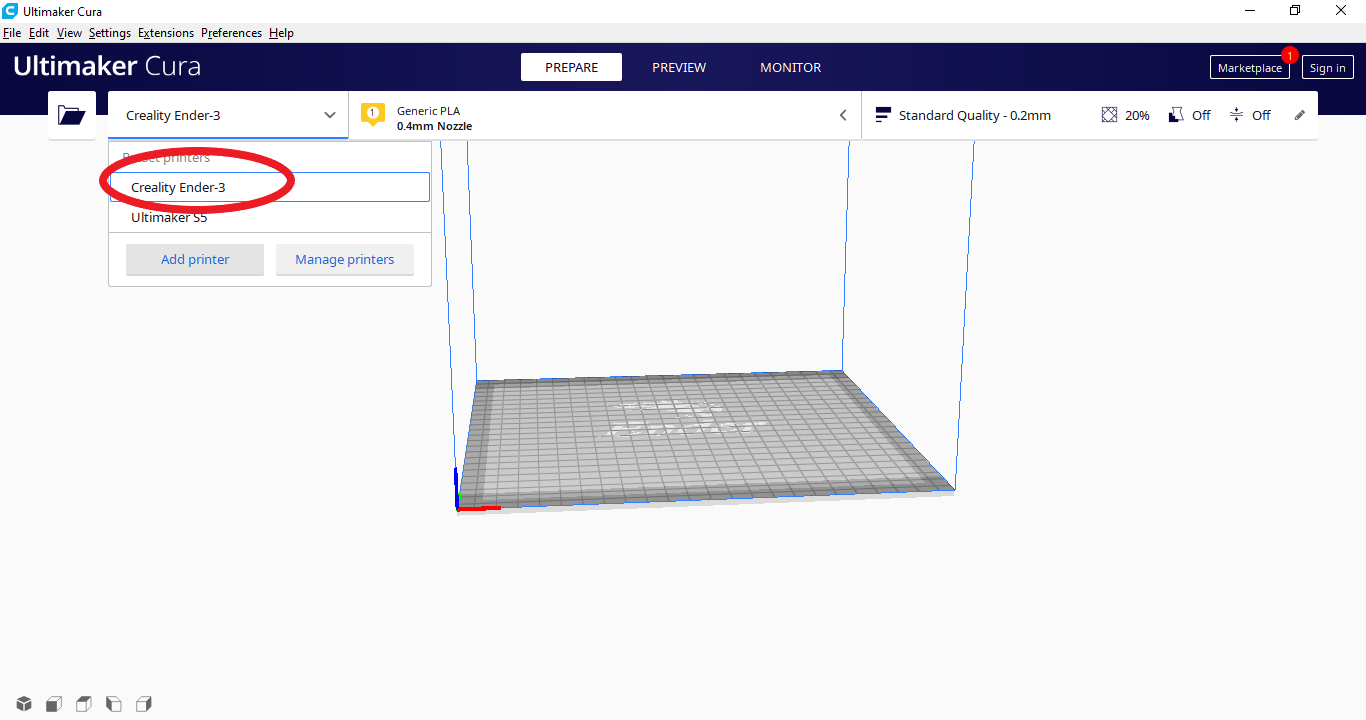The width and height of the screenshot is (1366, 720).
Task: Switch to the MONITOR stage tab
Action: tap(790, 67)
